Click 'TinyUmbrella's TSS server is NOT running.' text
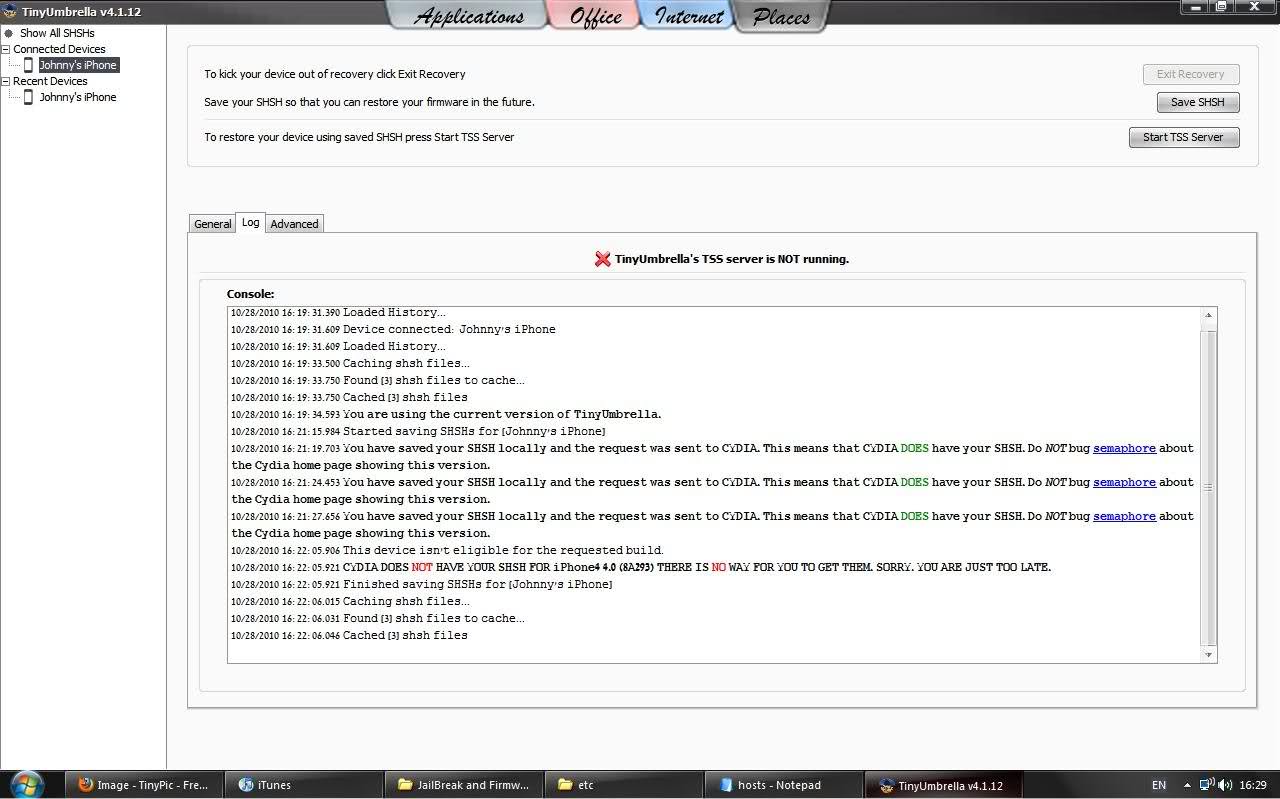1280x799 pixels. (x=732, y=259)
